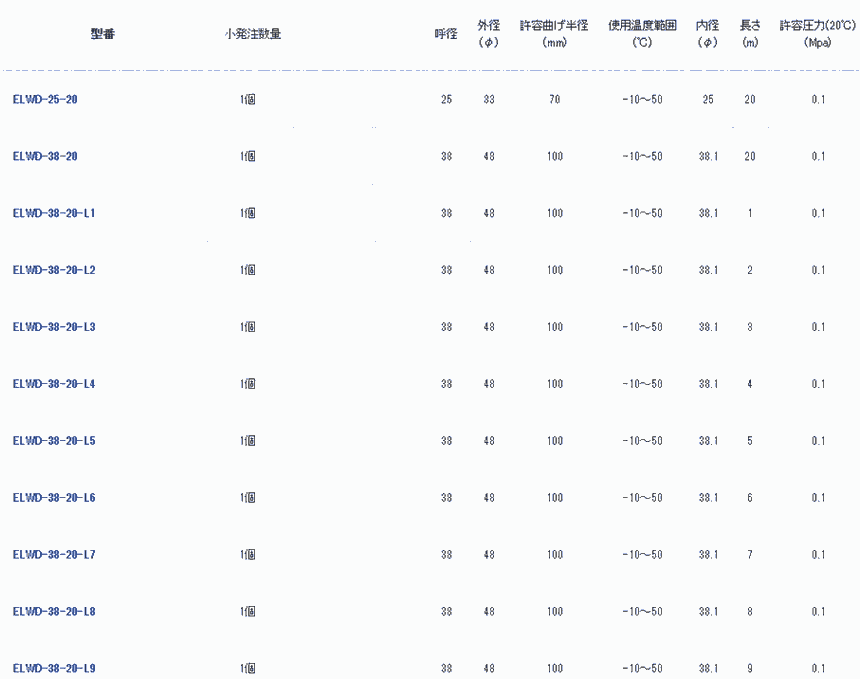Click the 内径 (φ) column header

tap(708, 35)
